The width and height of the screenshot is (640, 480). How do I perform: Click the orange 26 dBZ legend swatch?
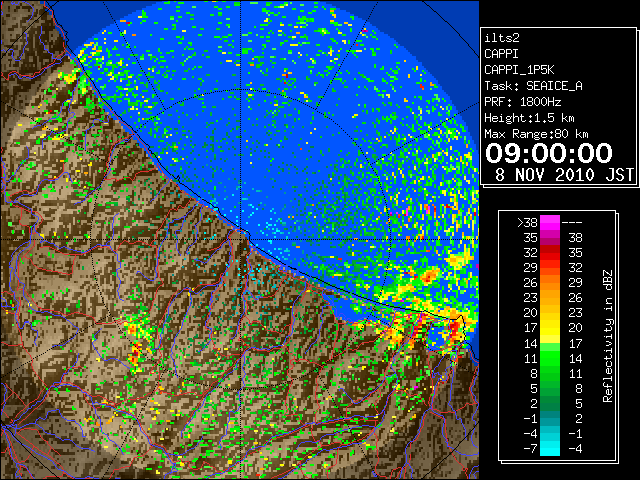coord(550,282)
